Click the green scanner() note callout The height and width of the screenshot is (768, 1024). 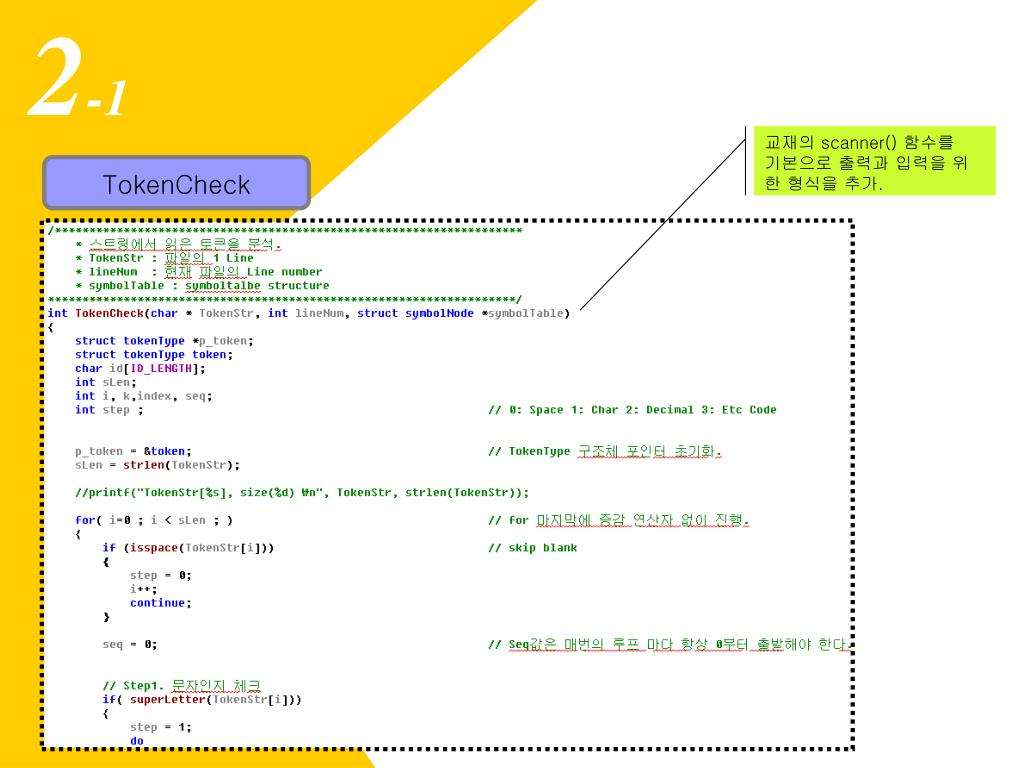874,161
